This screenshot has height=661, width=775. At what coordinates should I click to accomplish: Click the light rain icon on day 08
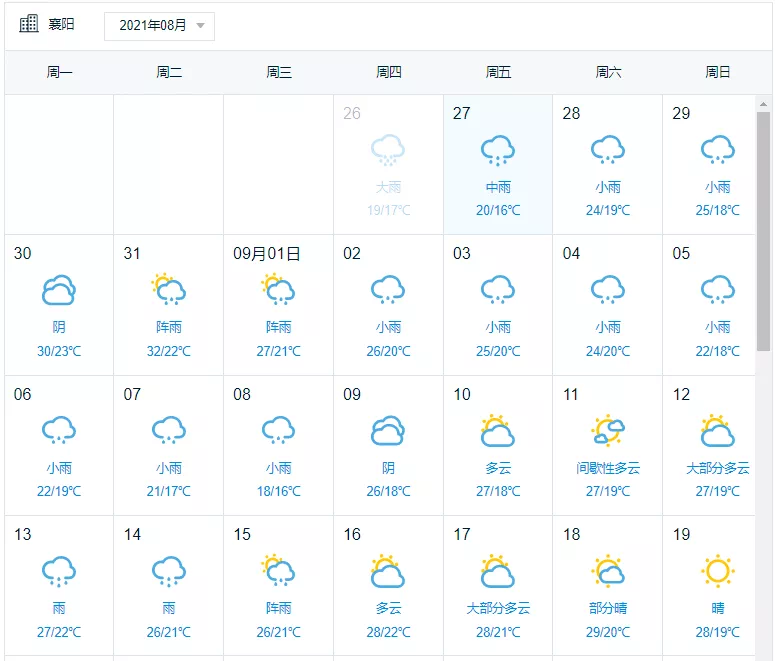(278, 431)
